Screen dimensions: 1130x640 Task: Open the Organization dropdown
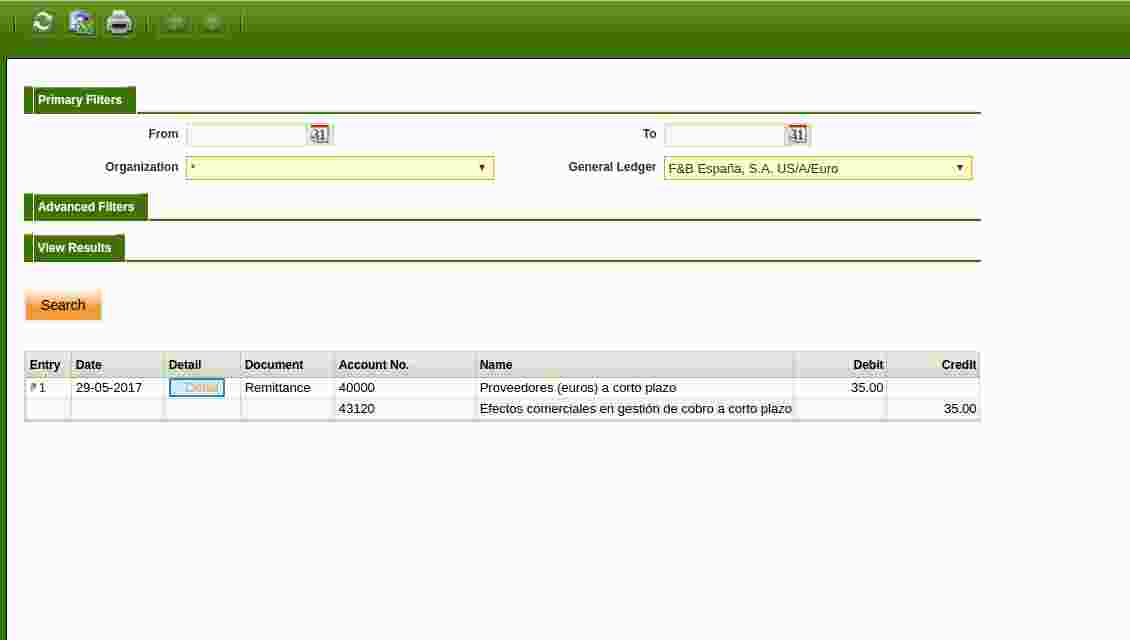coord(339,168)
